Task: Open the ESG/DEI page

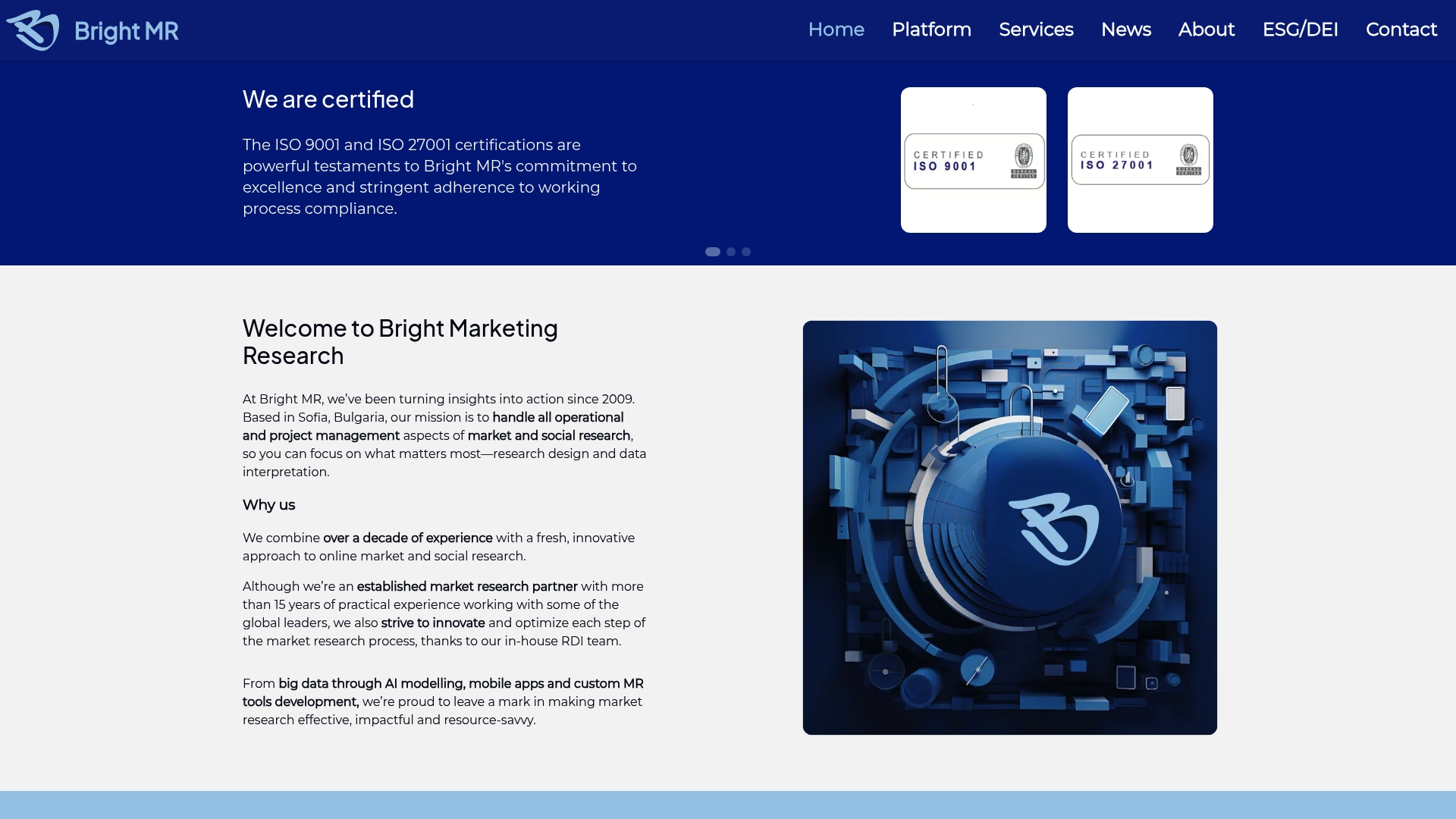Action: pyautogui.click(x=1300, y=30)
